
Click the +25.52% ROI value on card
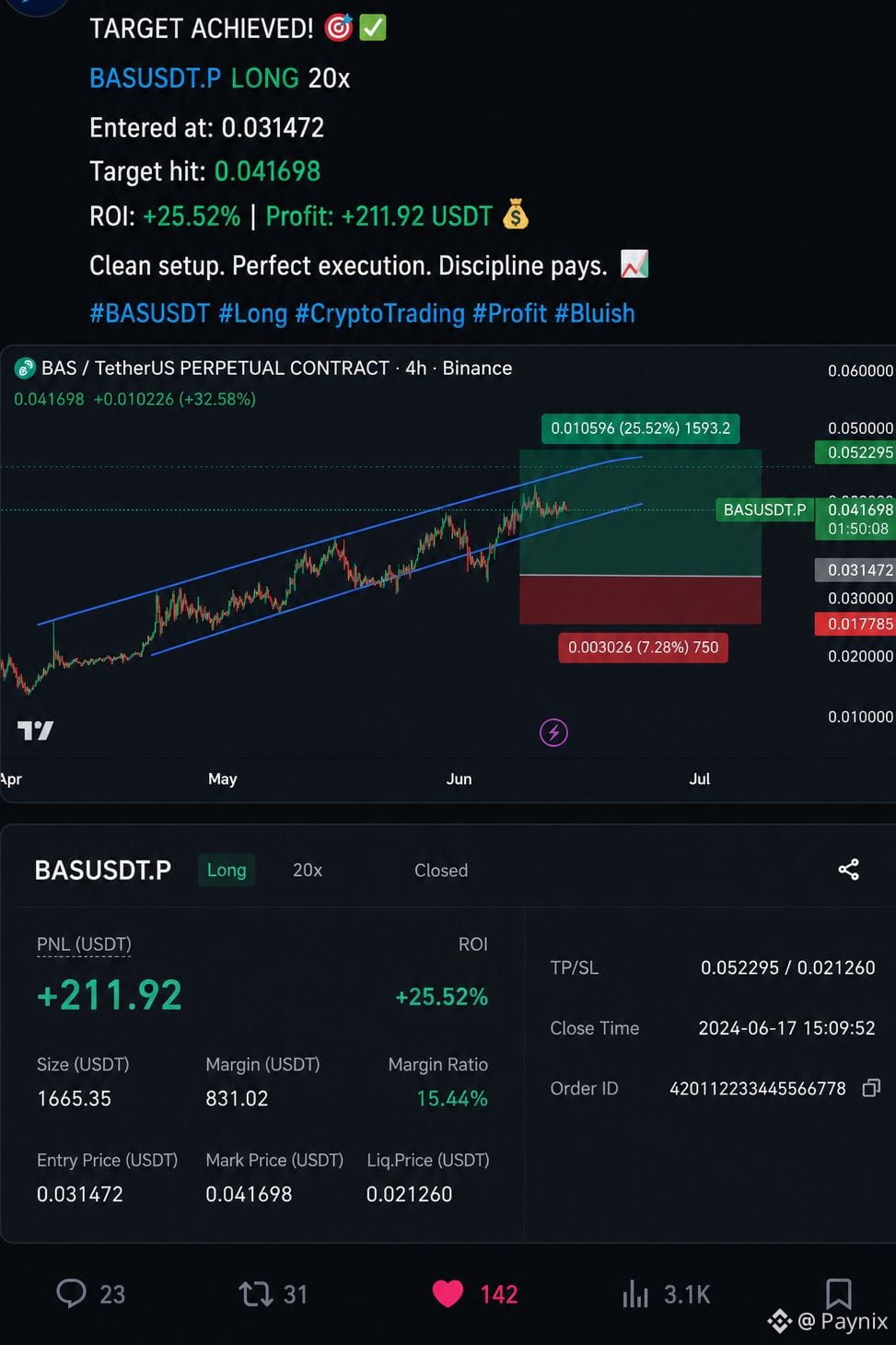tap(441, 997)
